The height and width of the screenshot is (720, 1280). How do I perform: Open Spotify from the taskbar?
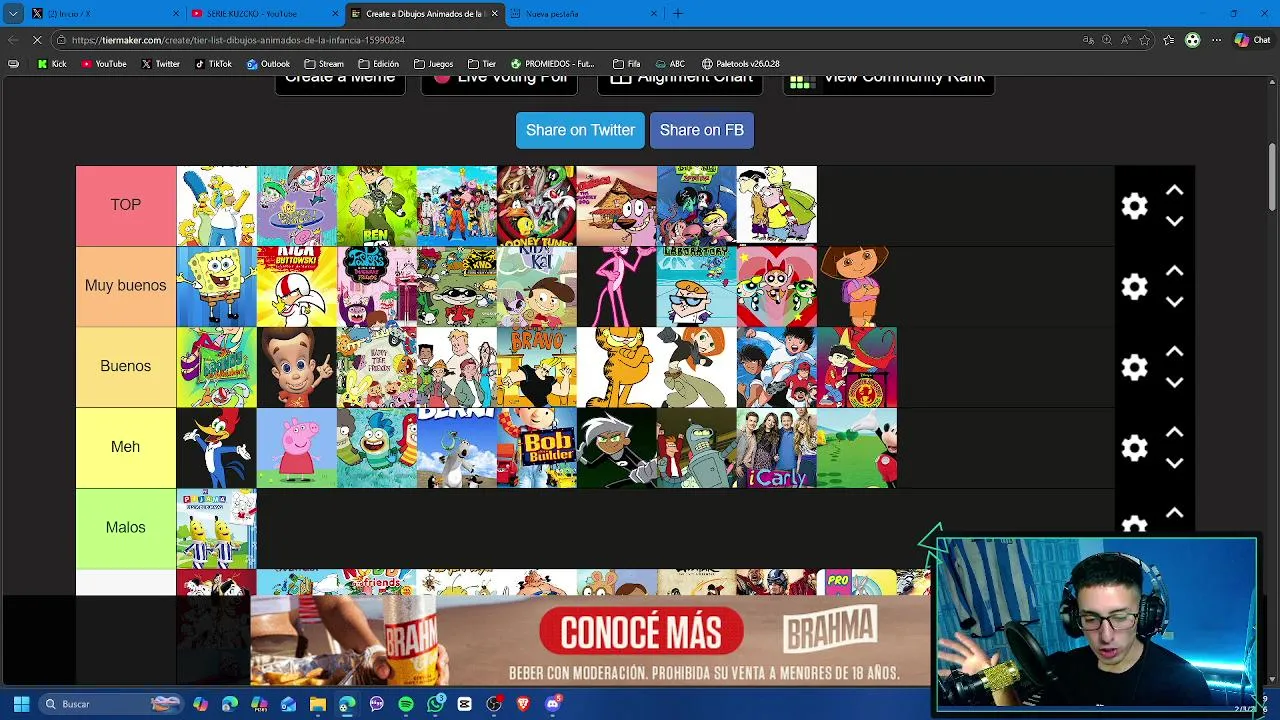(x=406, y=704)
